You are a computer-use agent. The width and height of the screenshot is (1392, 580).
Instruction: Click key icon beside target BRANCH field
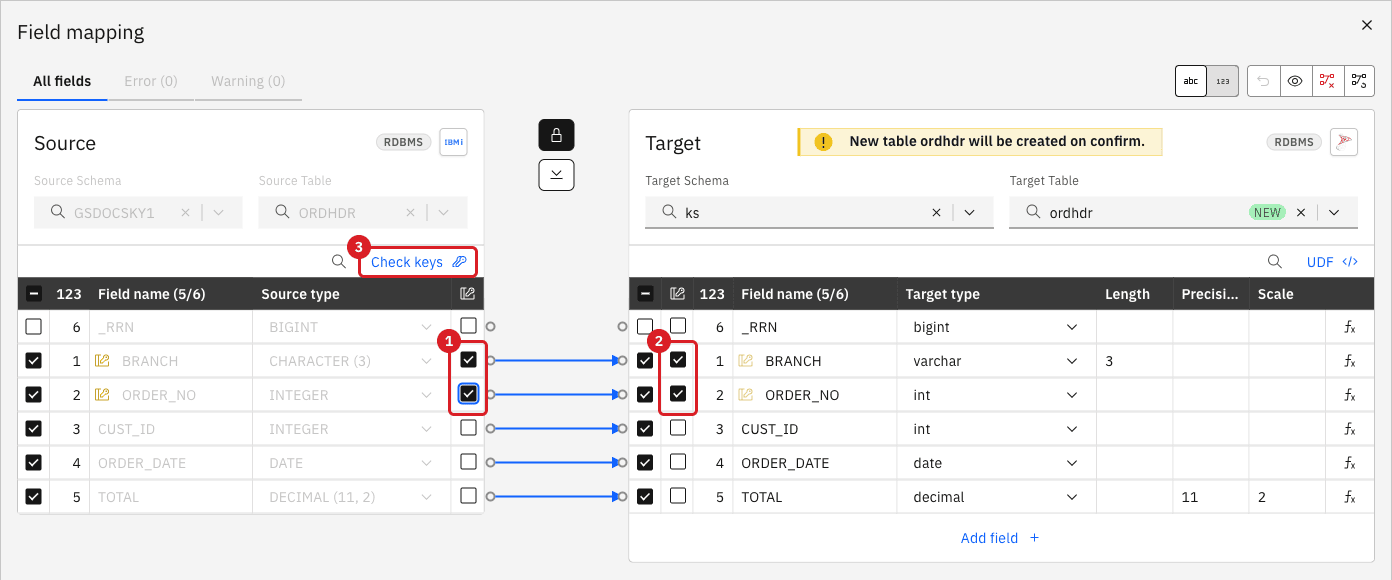click(x=745, y=361)
